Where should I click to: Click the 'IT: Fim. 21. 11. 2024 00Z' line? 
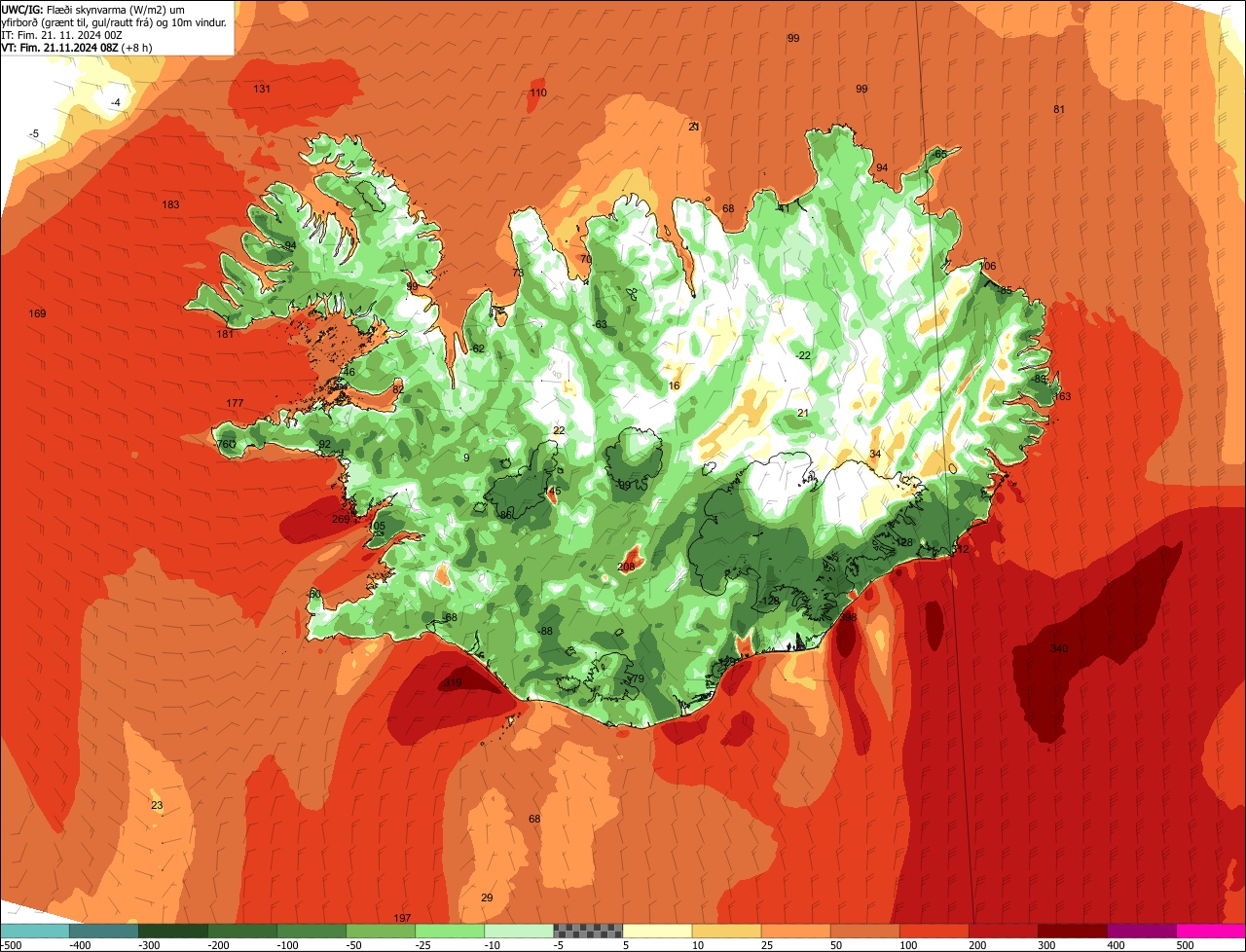[x=61, y=34]
